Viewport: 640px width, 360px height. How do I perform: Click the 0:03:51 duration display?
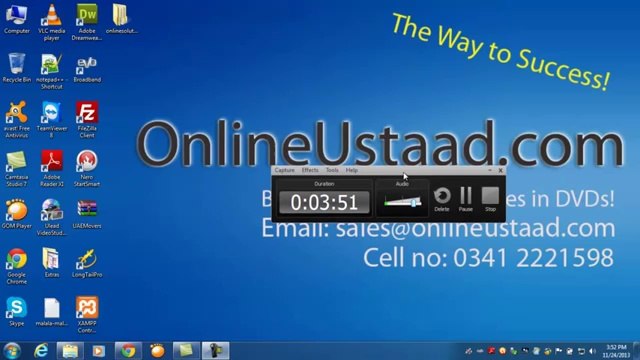324,202
